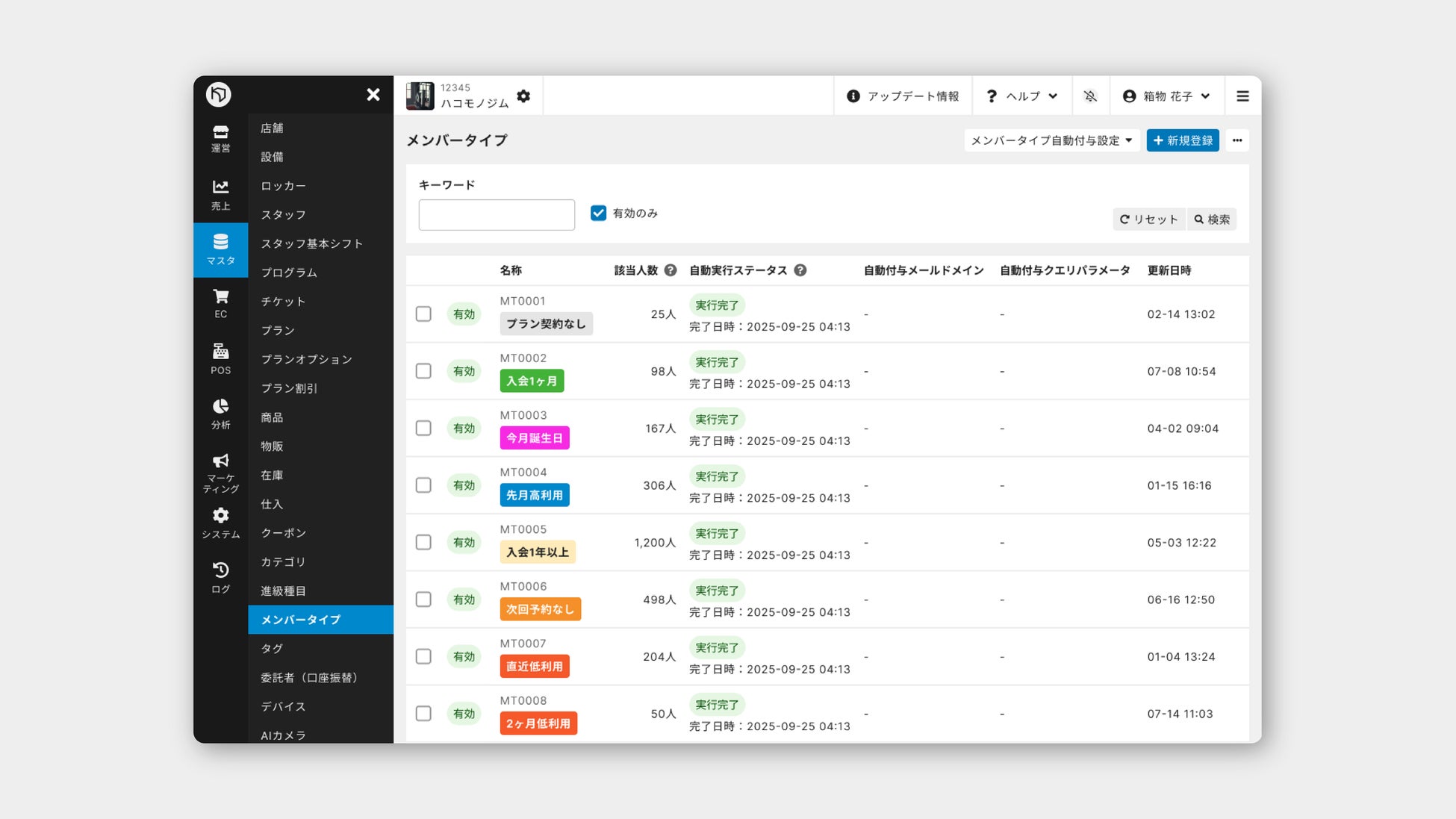Open the 箱物 花子 user menu
This screenshot has height=819, width=1456.
[x=1166, y=96]
